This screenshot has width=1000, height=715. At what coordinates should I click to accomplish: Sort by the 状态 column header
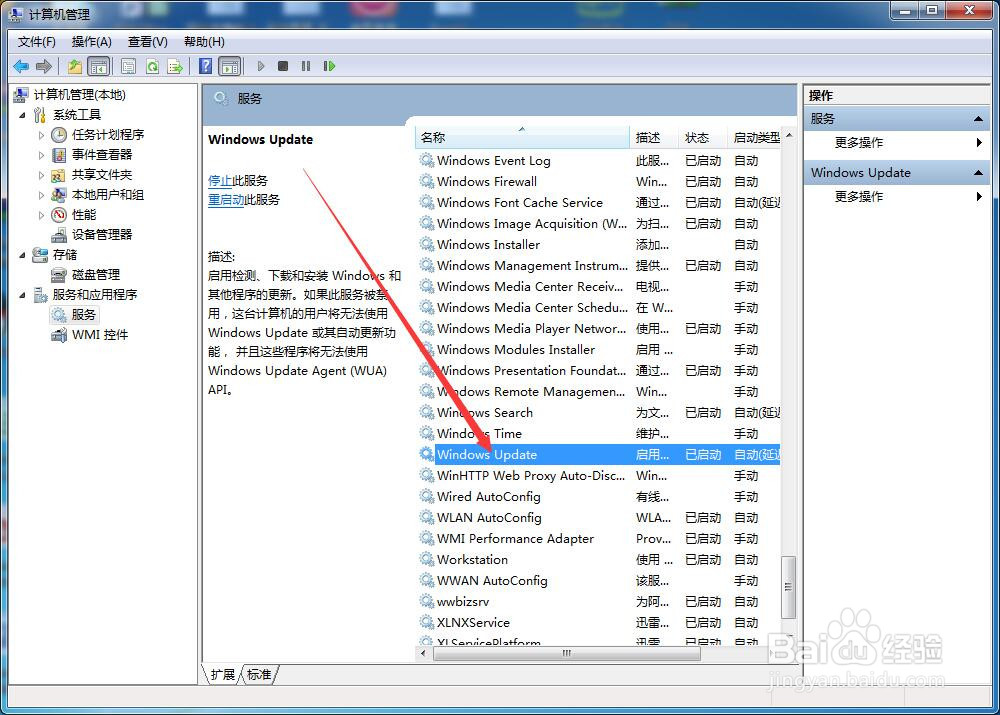click(x=702, y=137)
